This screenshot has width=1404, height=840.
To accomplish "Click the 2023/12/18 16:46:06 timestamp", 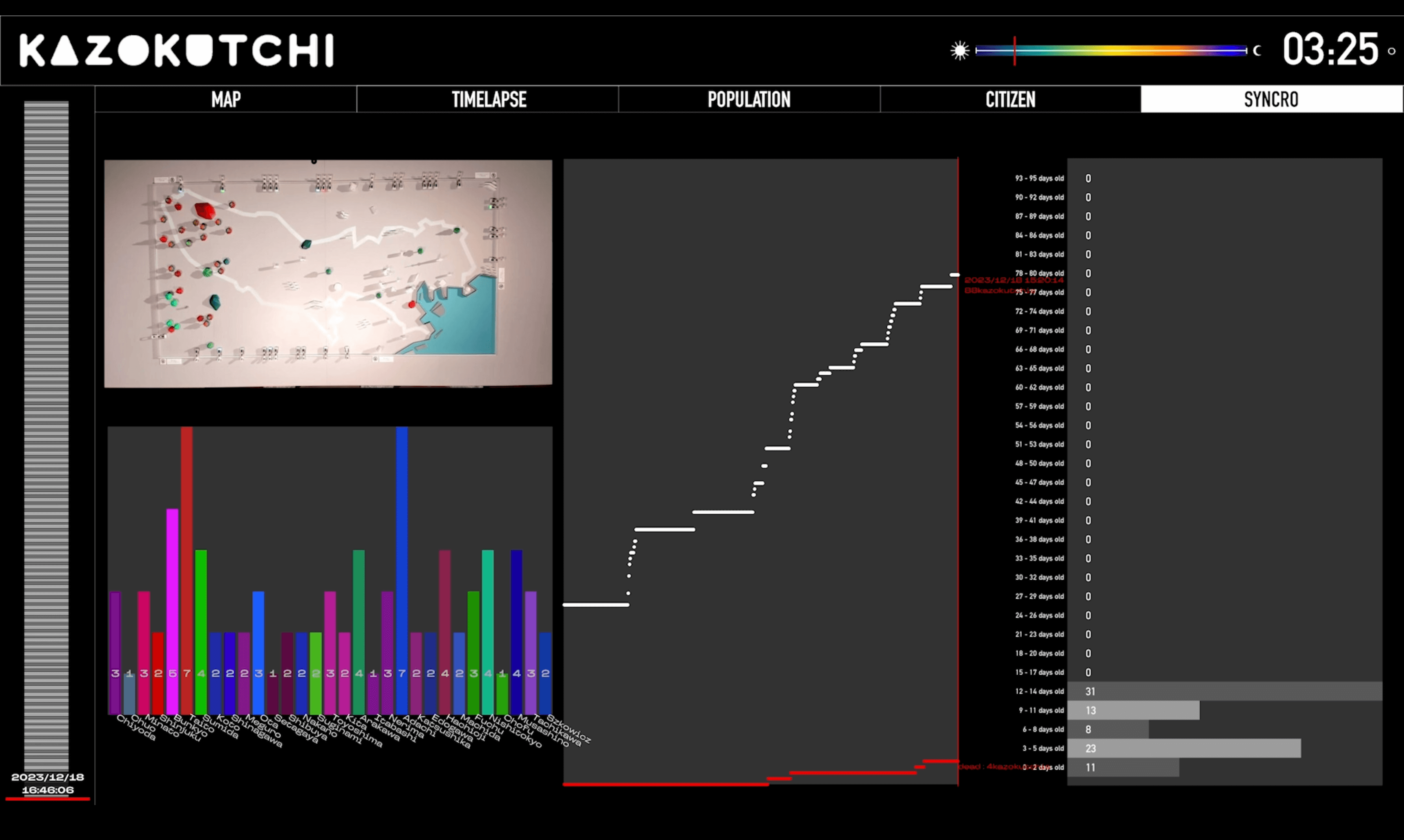I will point(48,784).
